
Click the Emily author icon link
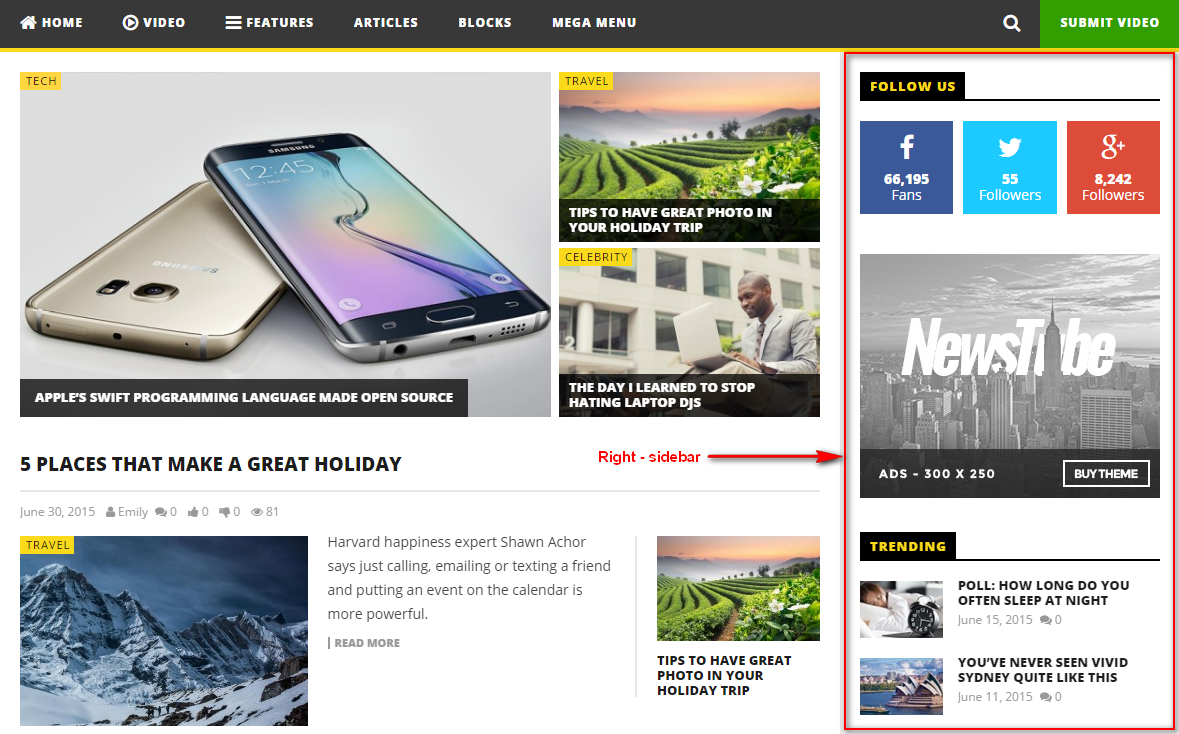click(111, 512)
